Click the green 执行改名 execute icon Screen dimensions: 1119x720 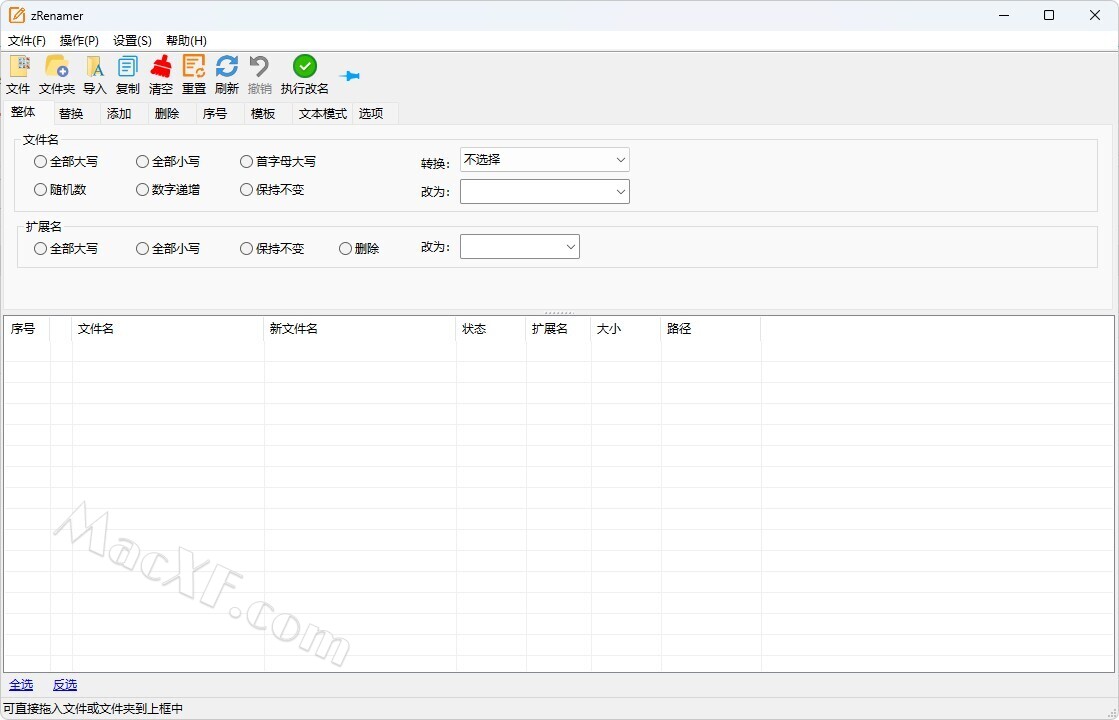pyautogui.click(x=305, y=66)
